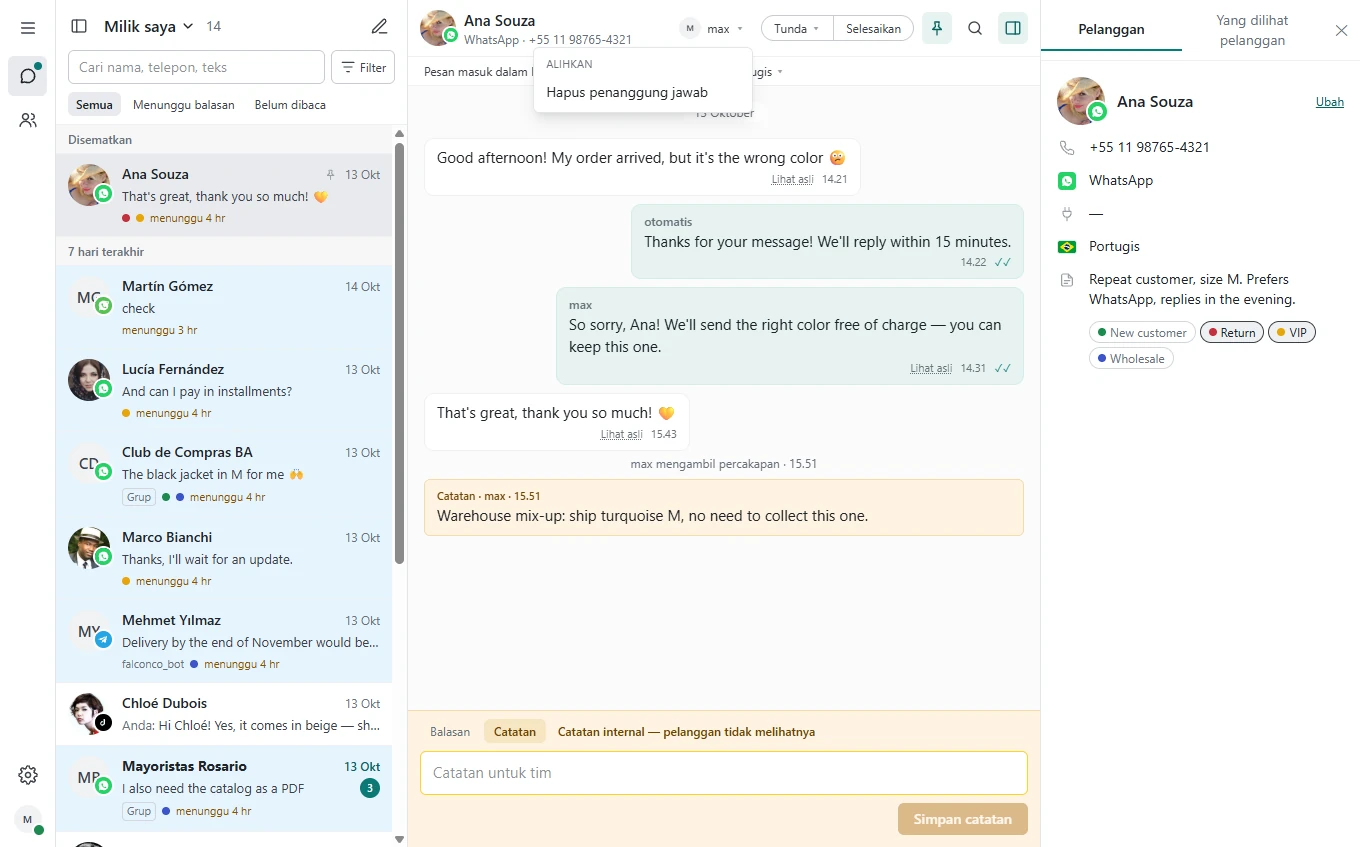
Task: Switch to the Catatan note tab
Action: (515, 731)
